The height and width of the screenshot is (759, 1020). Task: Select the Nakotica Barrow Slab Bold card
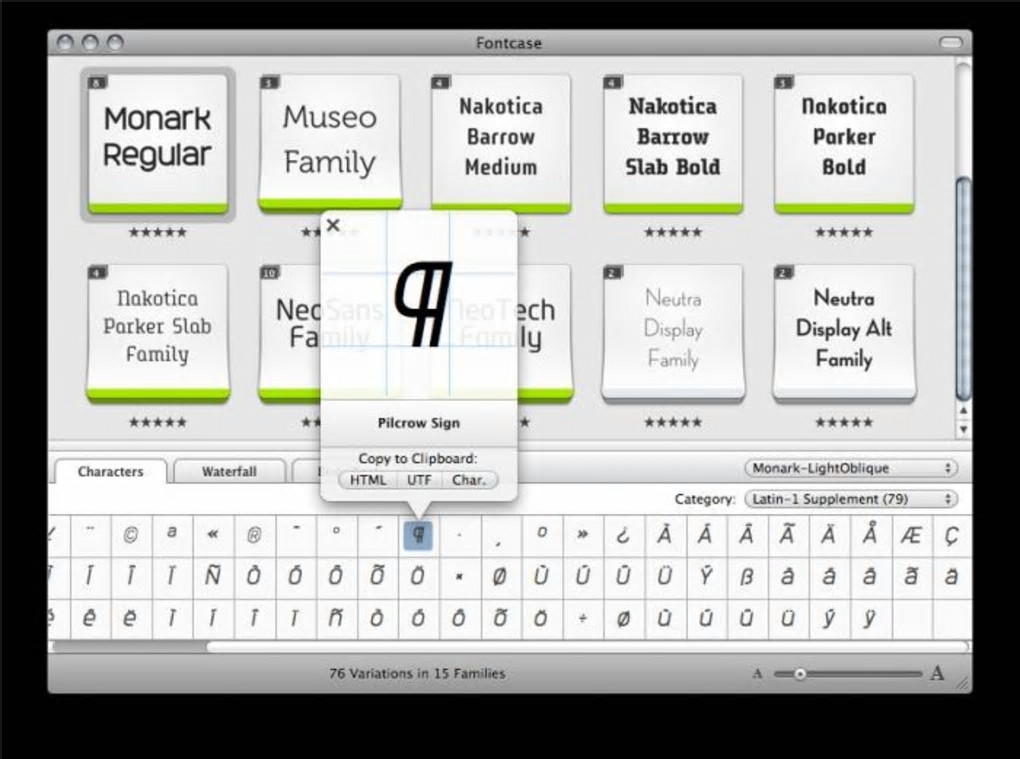click(673, 143)
